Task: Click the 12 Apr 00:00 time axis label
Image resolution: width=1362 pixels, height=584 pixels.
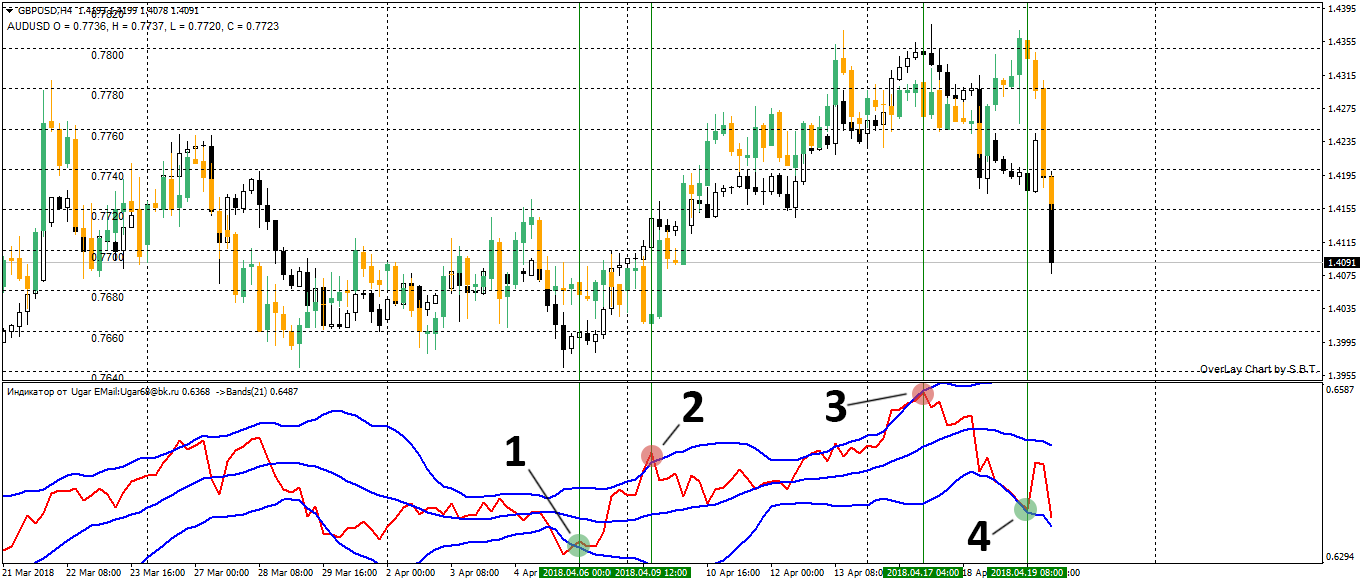Action: 798,573
